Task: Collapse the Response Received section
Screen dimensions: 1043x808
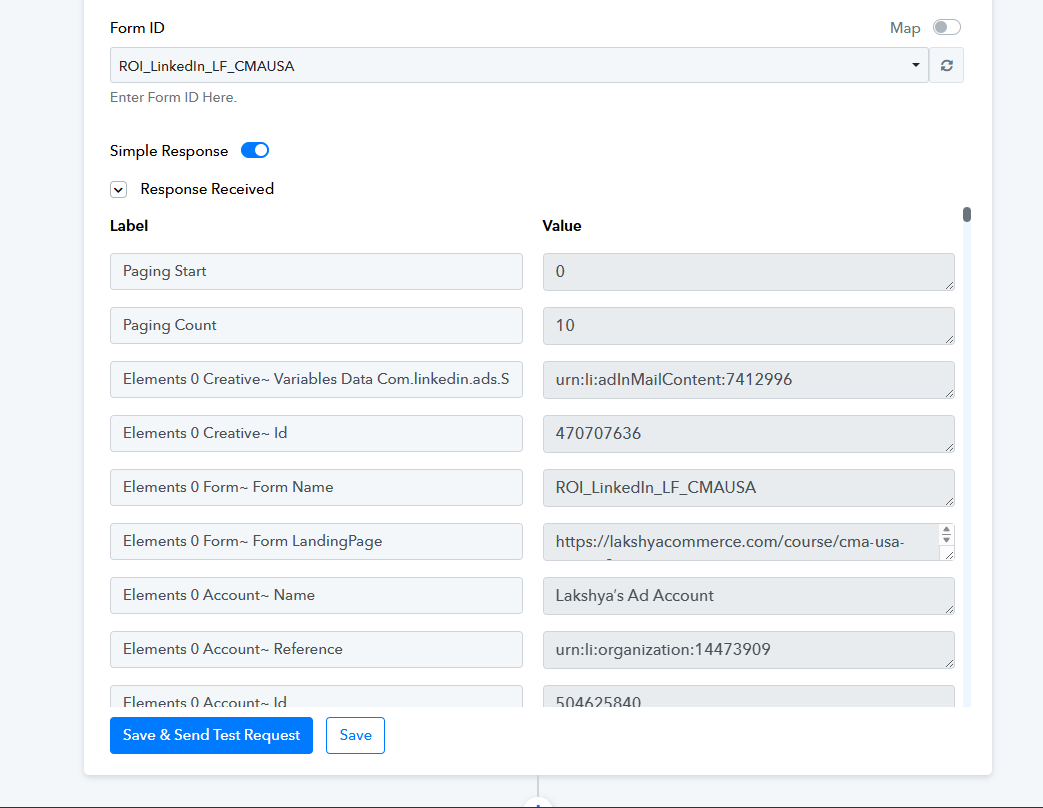Action: click(118, 190)
